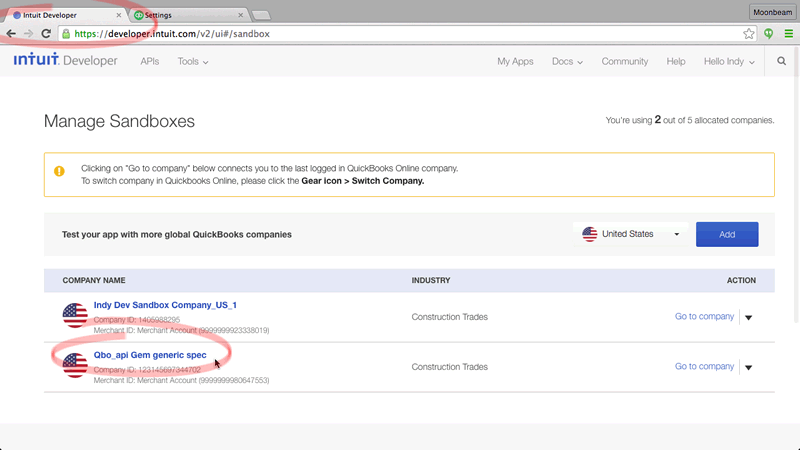Open a new browser tab
This screenshot has height=450, width=800.
(x=261, y=15)
